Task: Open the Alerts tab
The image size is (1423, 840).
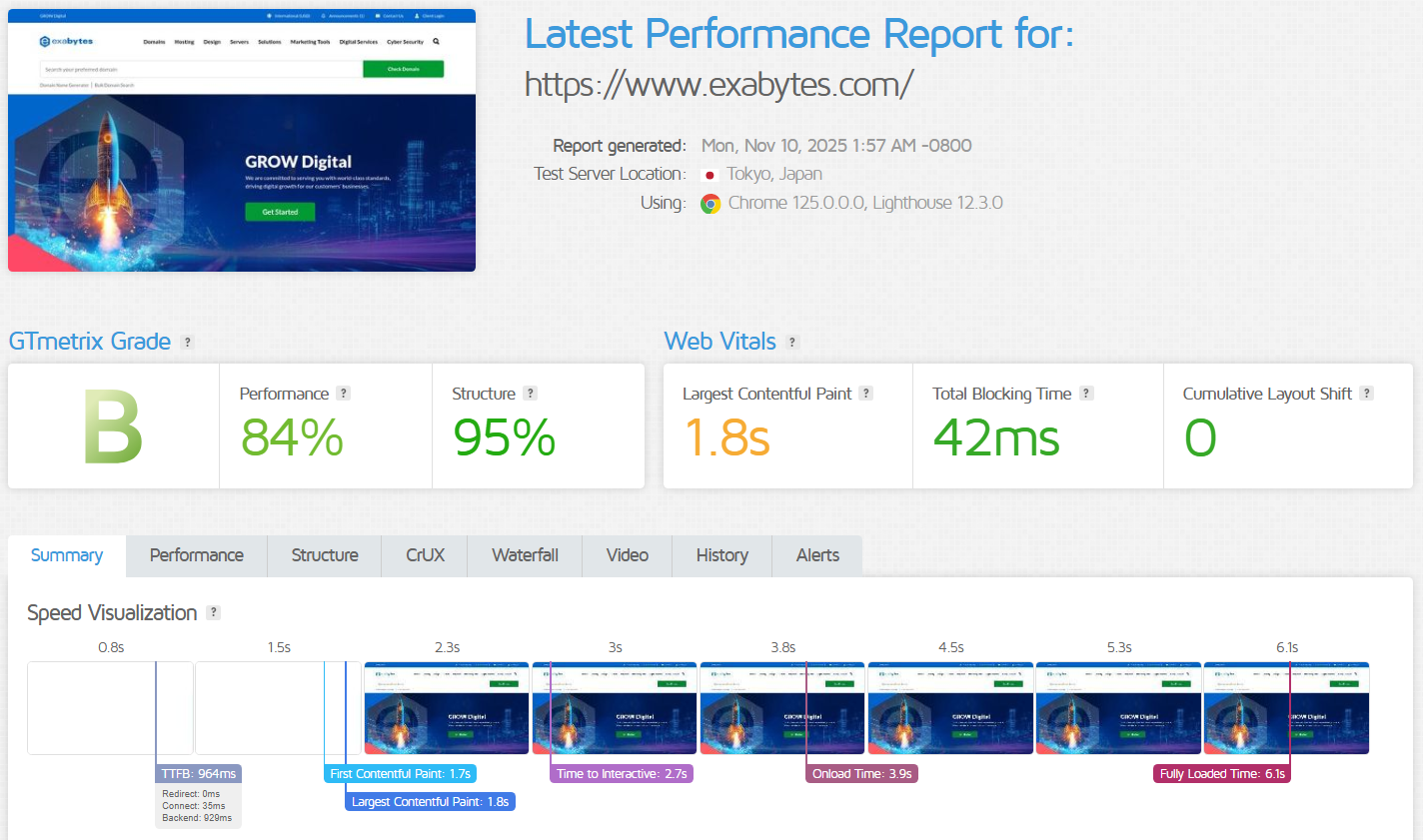Action: point(817,555)
